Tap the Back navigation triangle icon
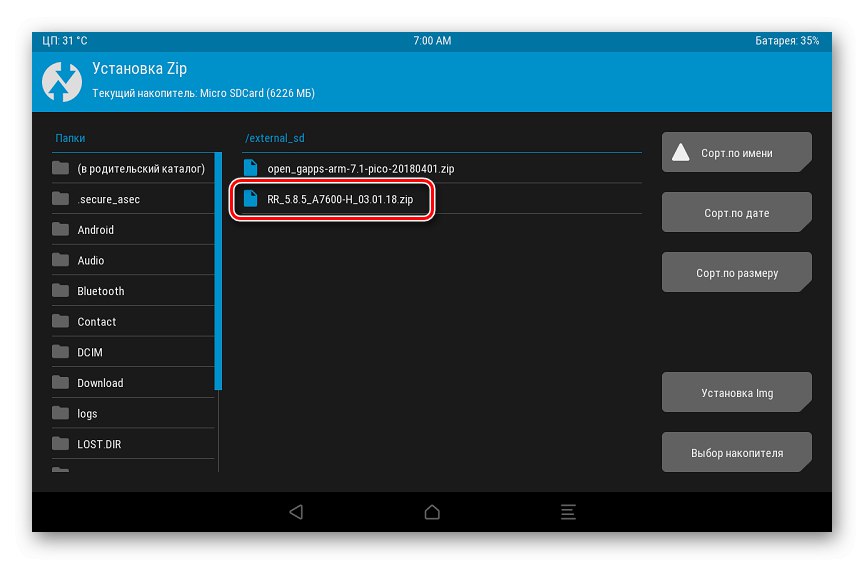Screen dimensions: 864x564 click(x=296, y=512)
